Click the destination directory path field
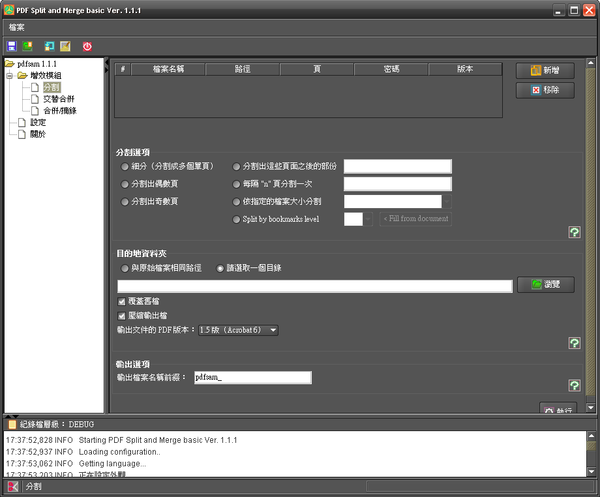The image size is (600, 497). 315,286
